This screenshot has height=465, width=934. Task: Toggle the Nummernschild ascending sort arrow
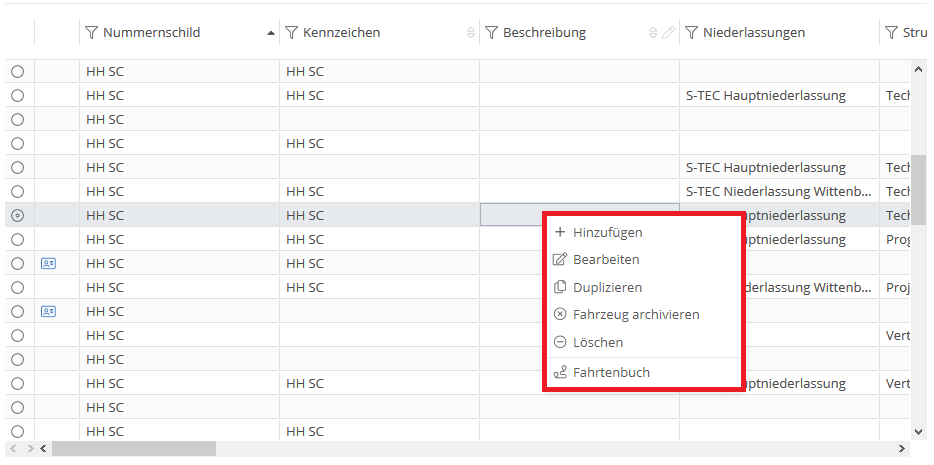(271, 33)
